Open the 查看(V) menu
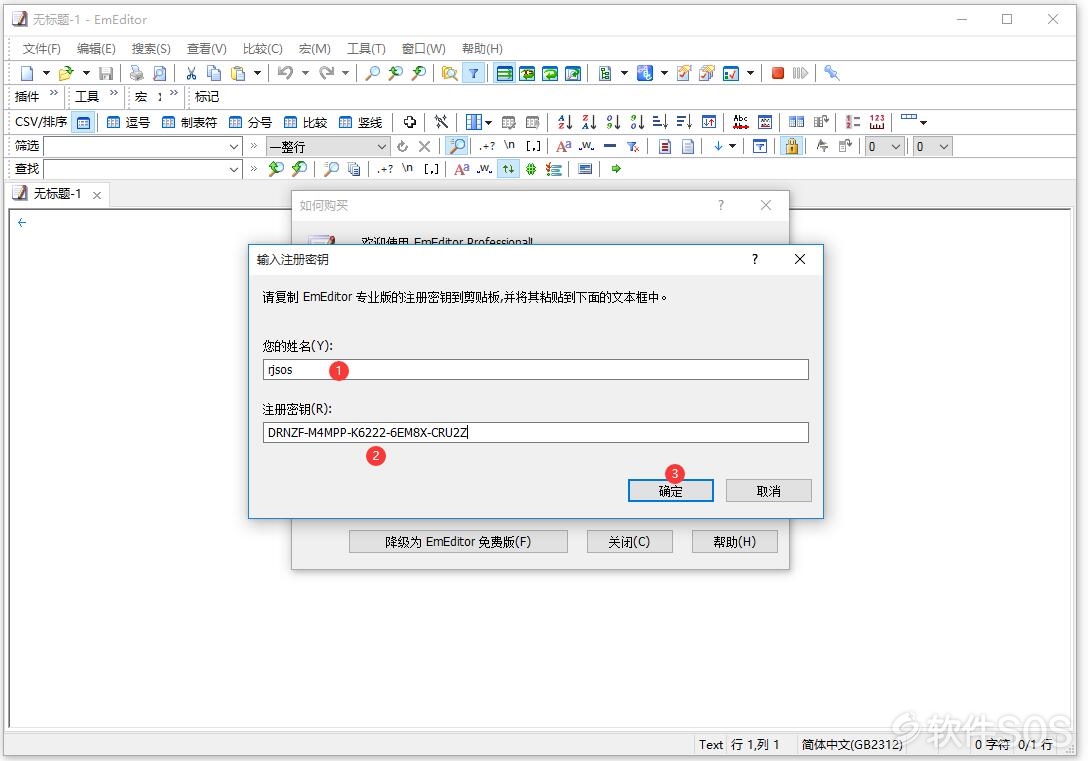Screen dimensions: 1088x761 pos(207,49)
